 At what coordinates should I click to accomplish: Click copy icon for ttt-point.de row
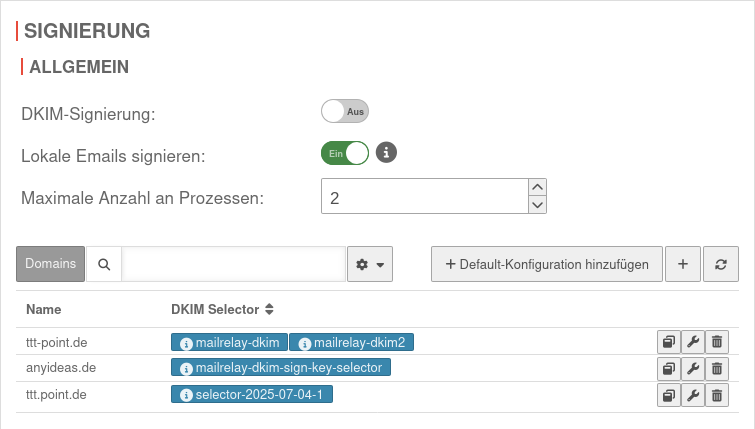point(668,342)
